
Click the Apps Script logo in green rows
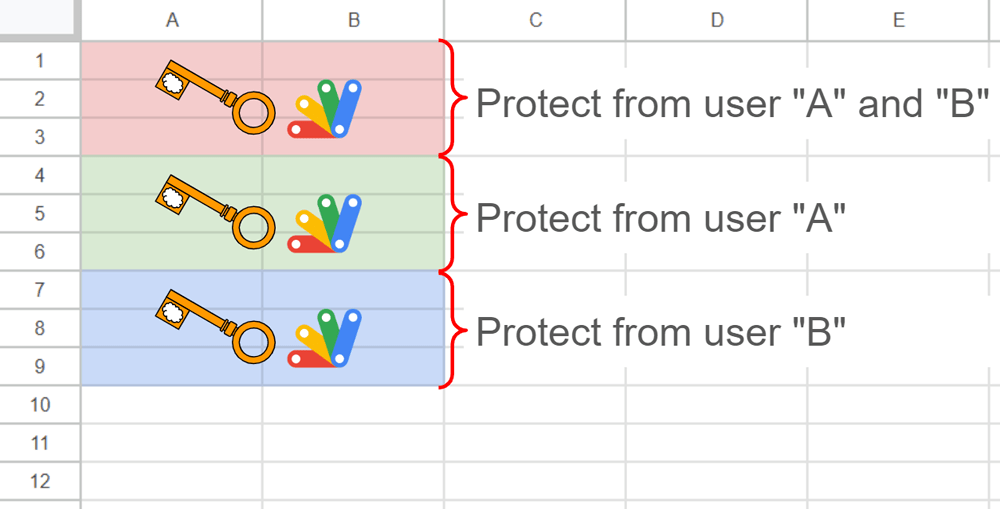coord(325,223)
